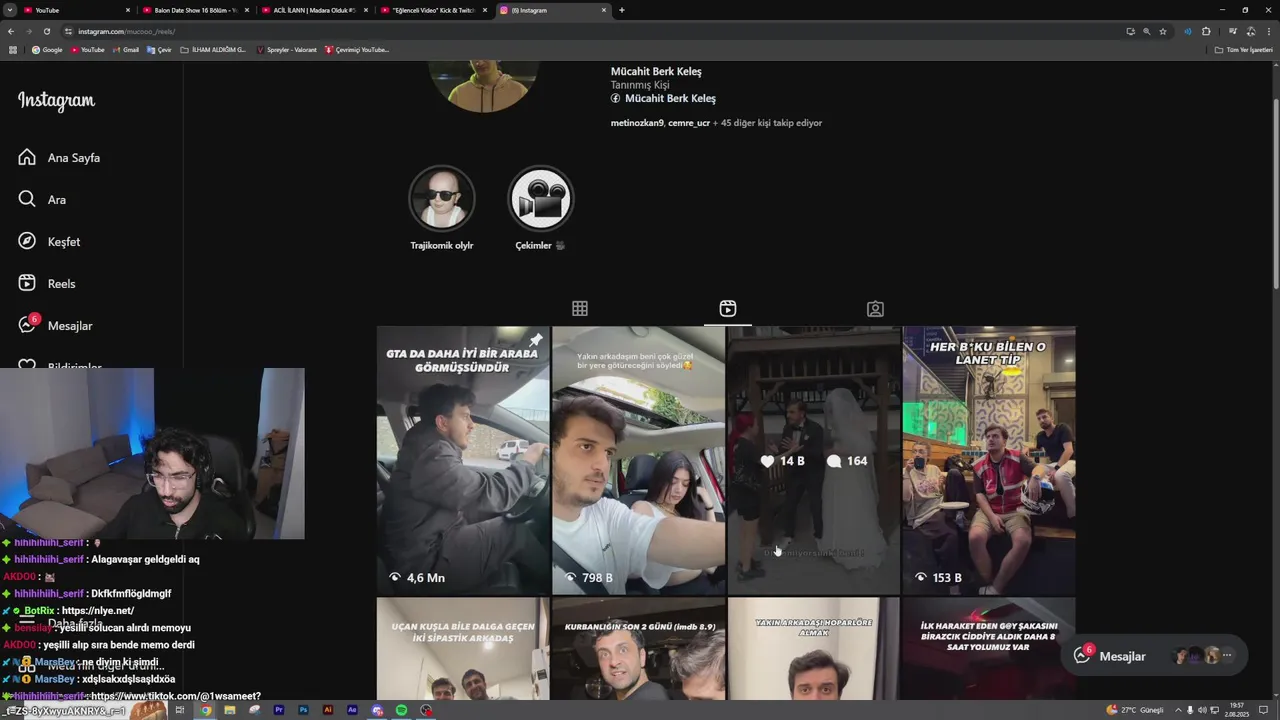Click the install app icon in the address bar
The height and width of the screenshot is (720, 1280).
(1130, 31)
